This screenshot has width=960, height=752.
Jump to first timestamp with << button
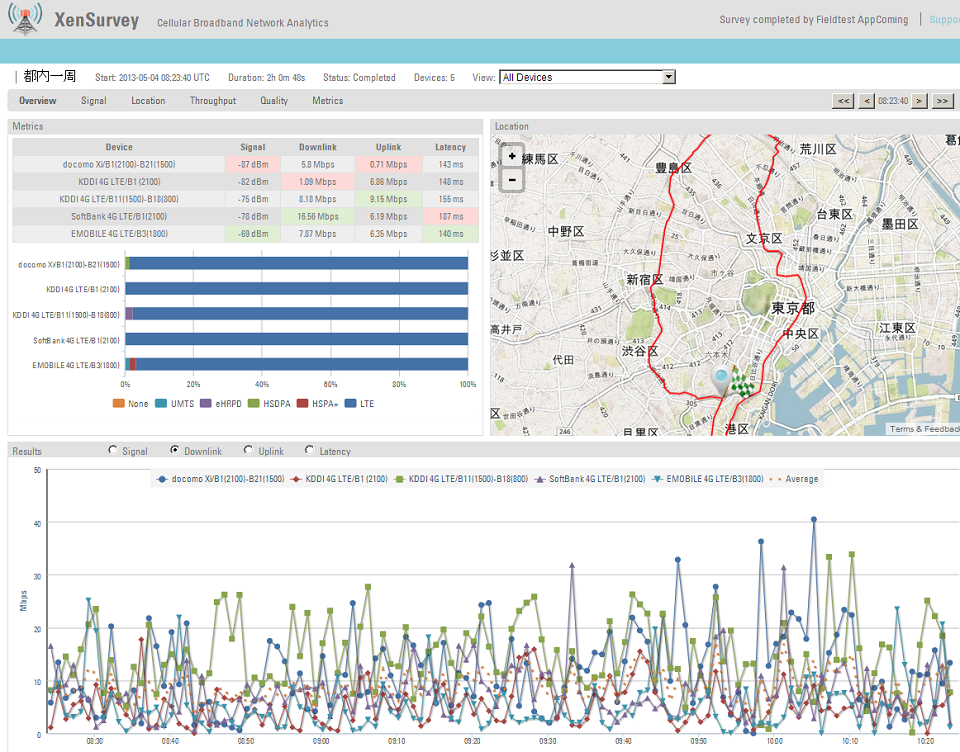pyautogui.click(x=843, y=101)
